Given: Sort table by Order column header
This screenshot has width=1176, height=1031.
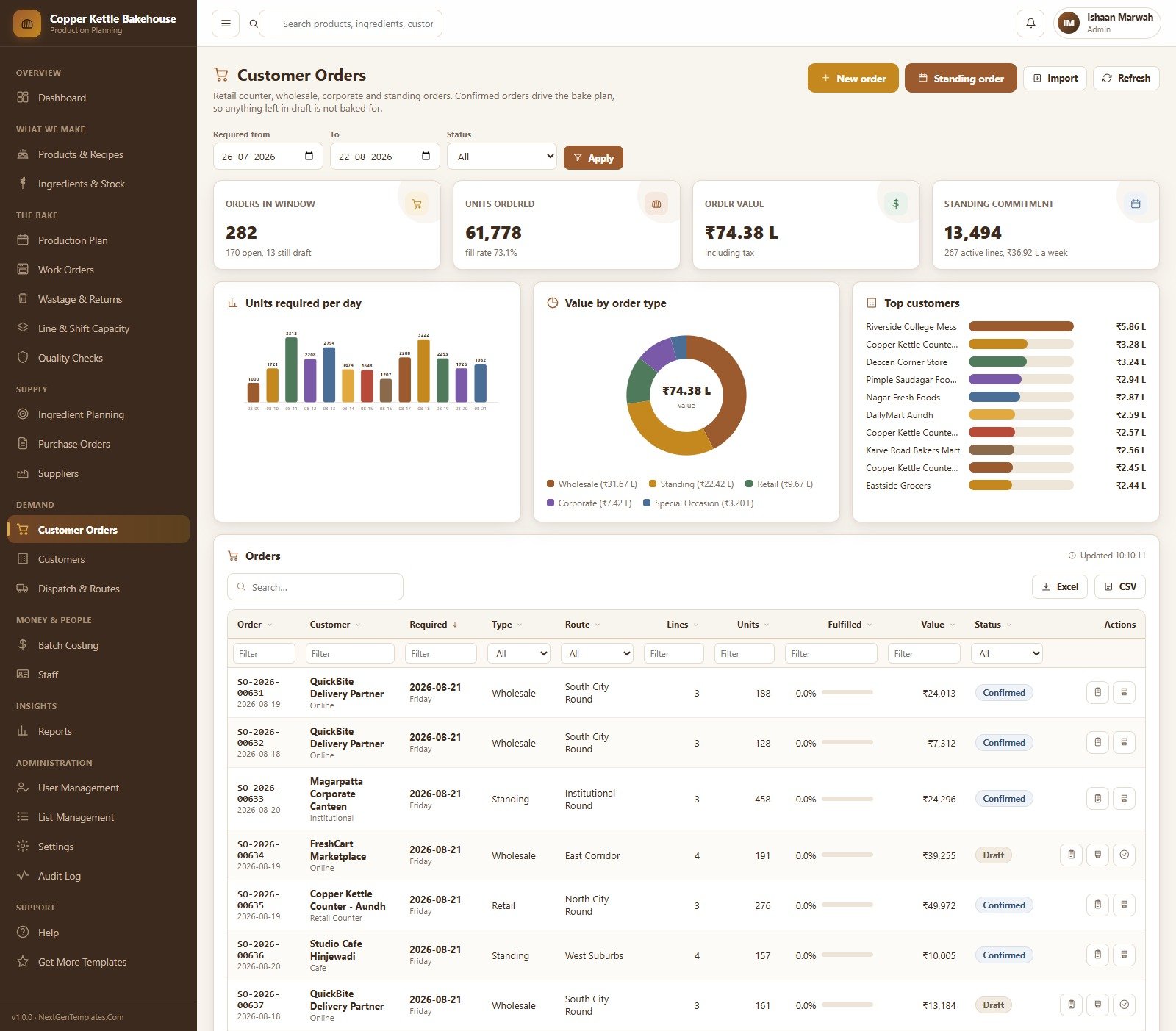Looking at the screenshot, I should (254, 625).
